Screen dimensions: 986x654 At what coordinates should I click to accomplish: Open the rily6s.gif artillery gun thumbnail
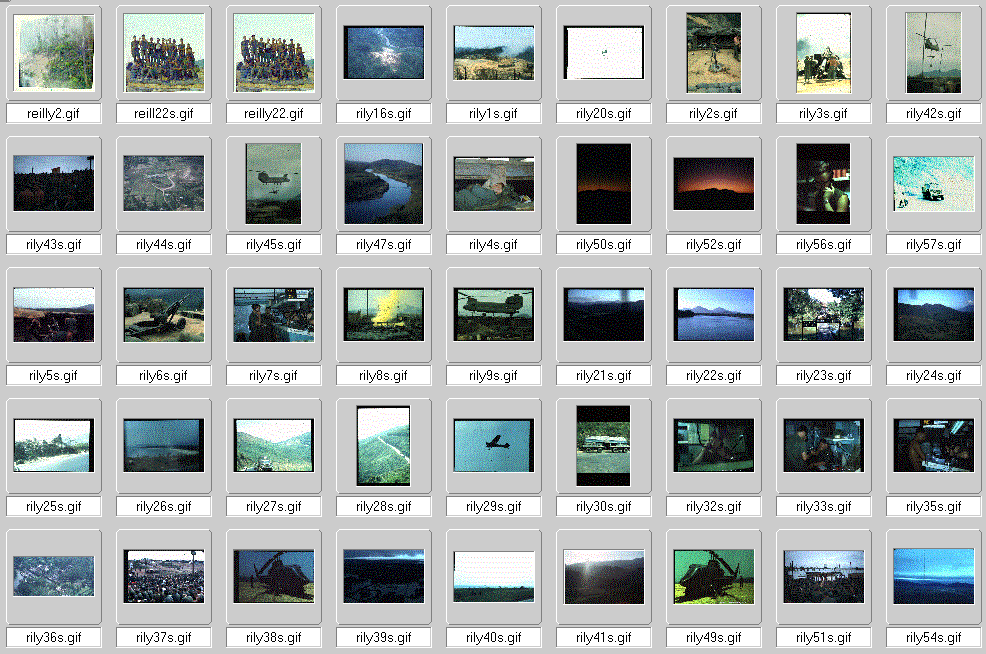[164, 314]
